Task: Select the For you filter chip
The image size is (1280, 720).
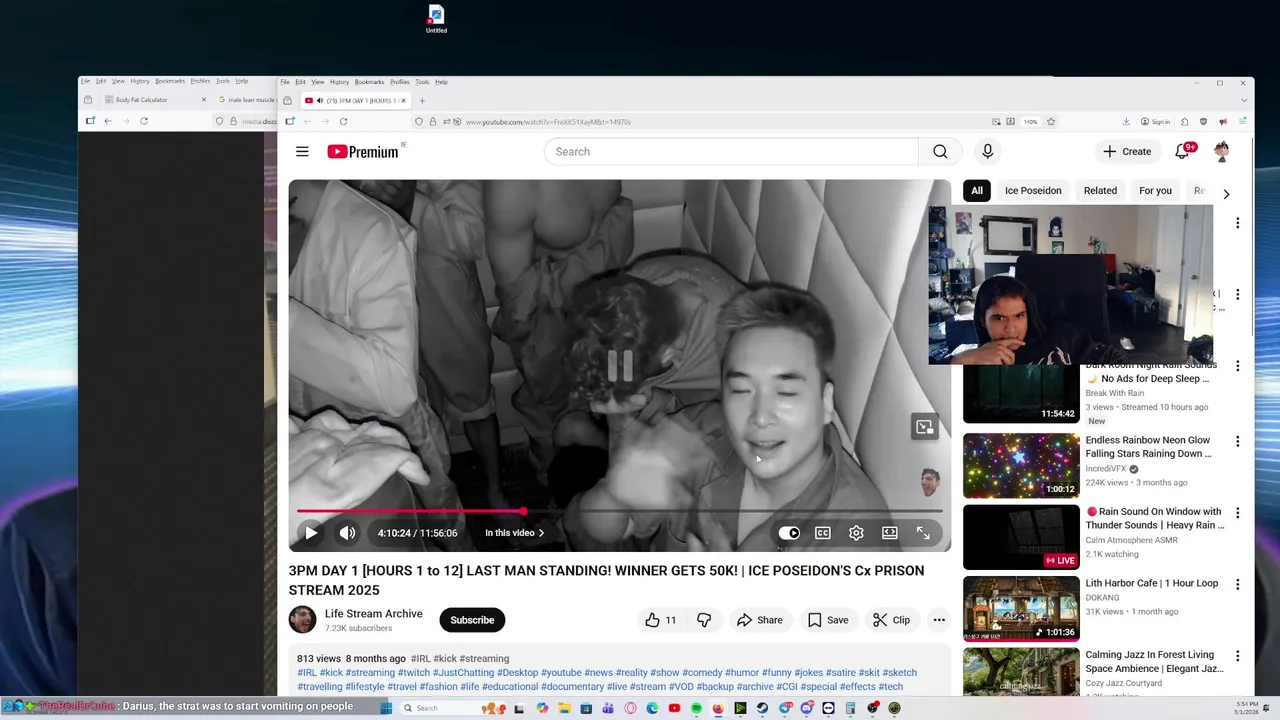Action: click(1155, 191)
